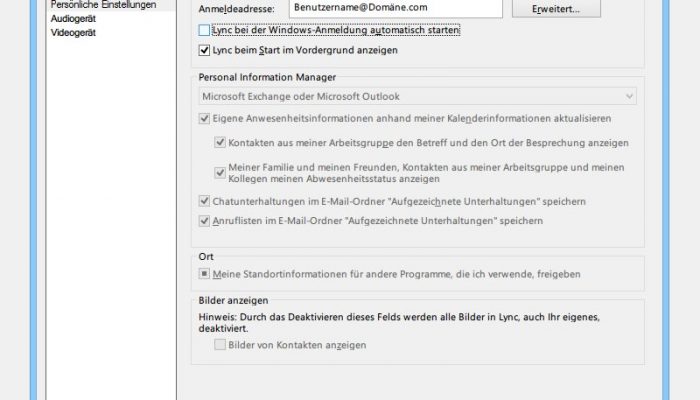Toggle Anruflisten im E-Mail-Ordner speichern

(x=204, y=221)
